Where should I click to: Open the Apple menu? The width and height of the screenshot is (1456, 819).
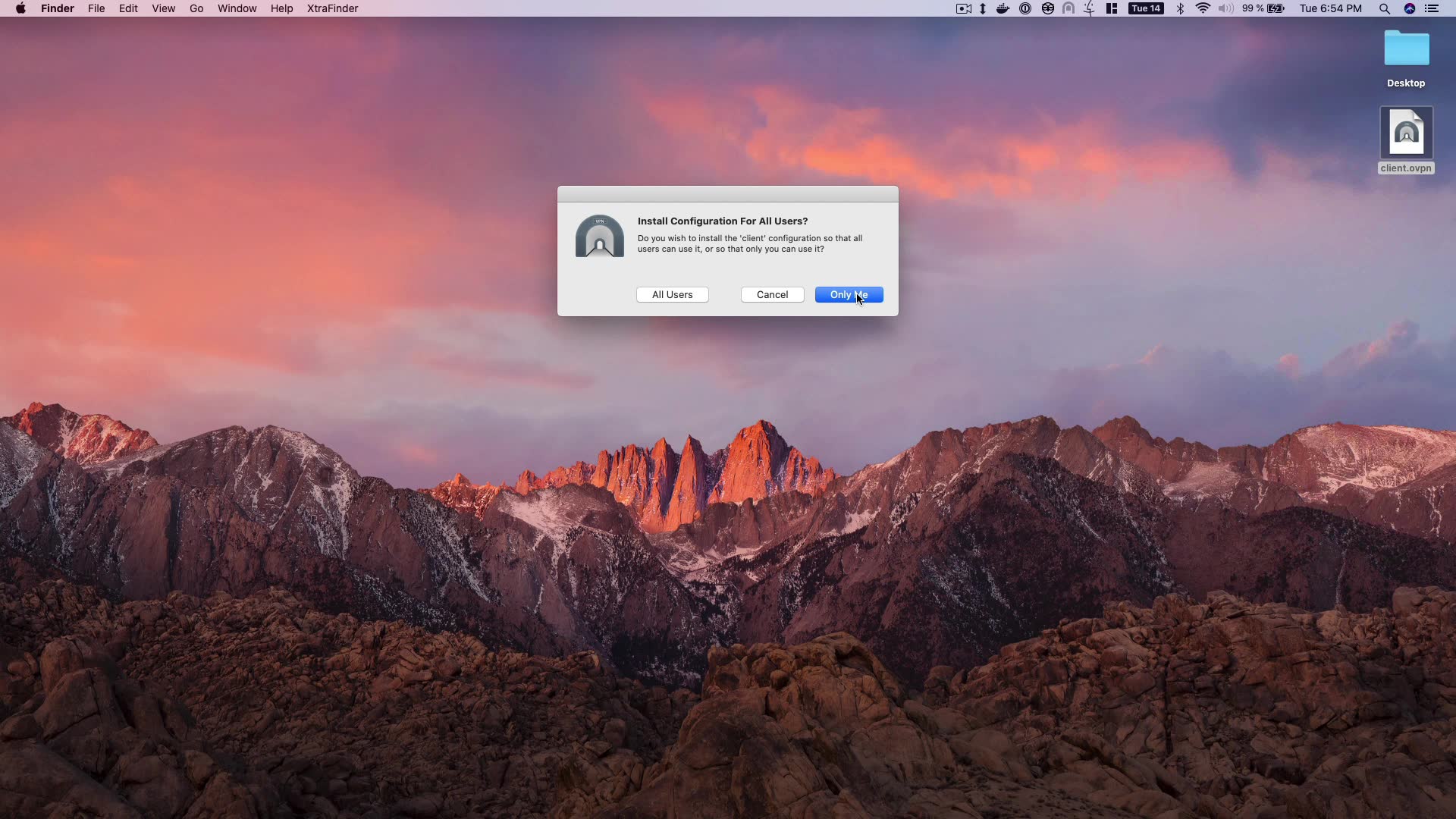(x=20, y=8)
